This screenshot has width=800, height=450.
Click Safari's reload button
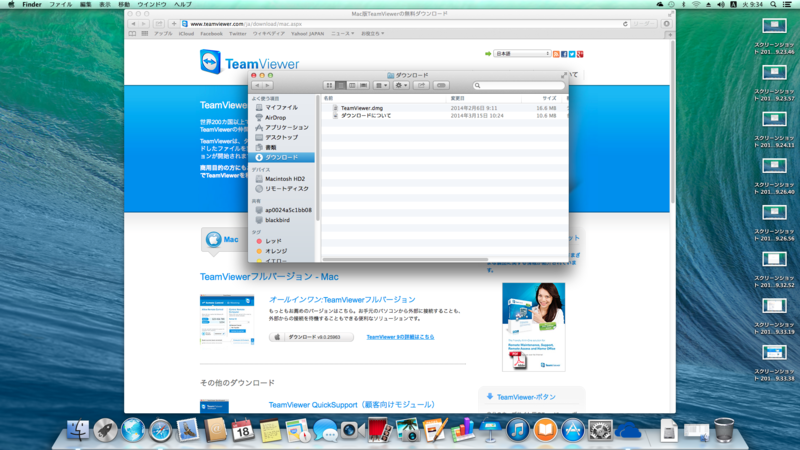[x=625, y=24]
